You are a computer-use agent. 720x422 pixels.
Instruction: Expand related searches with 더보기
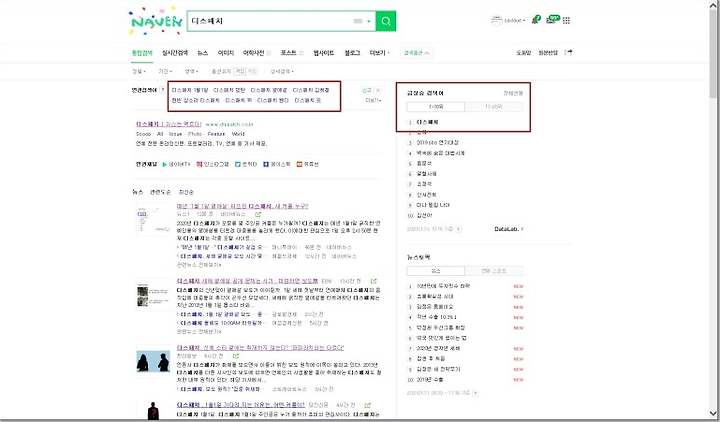click(373, 100)
